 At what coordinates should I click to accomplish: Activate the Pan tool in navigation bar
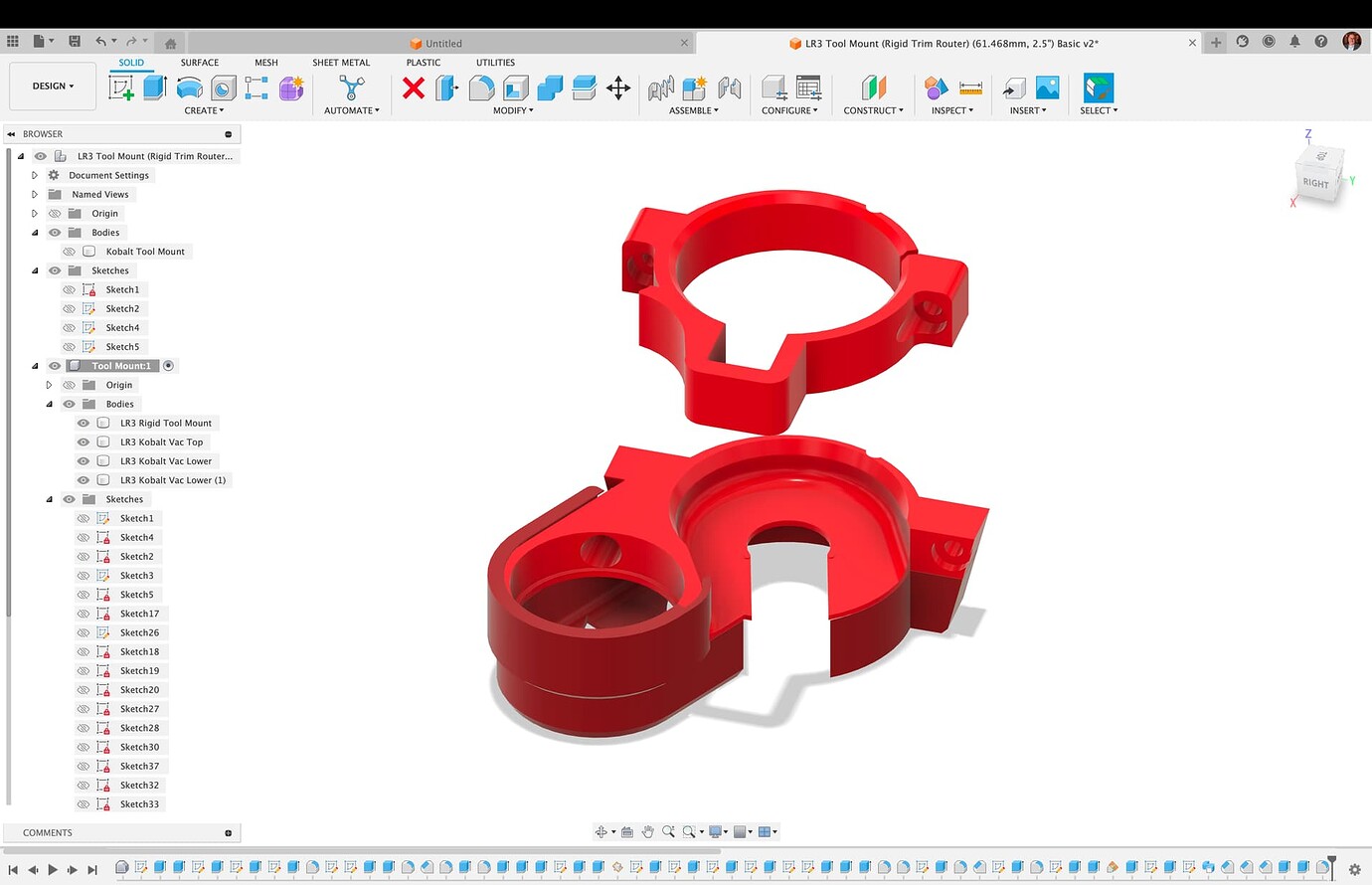tap(647, 831)
